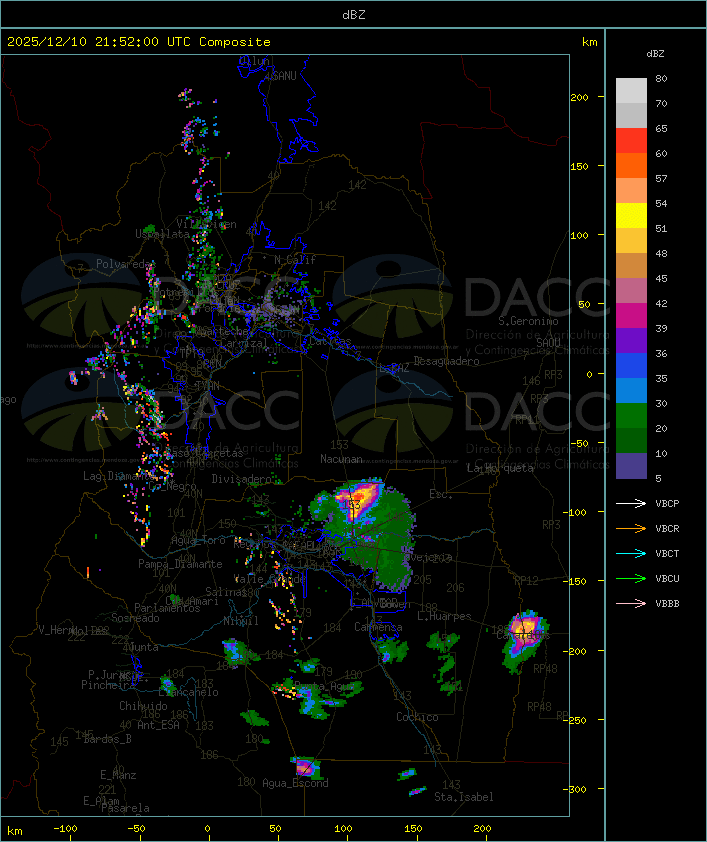Pick the lightest grey swatch at legend top
The height and width of the screenshot is (842, 707).
pos(631,90)
